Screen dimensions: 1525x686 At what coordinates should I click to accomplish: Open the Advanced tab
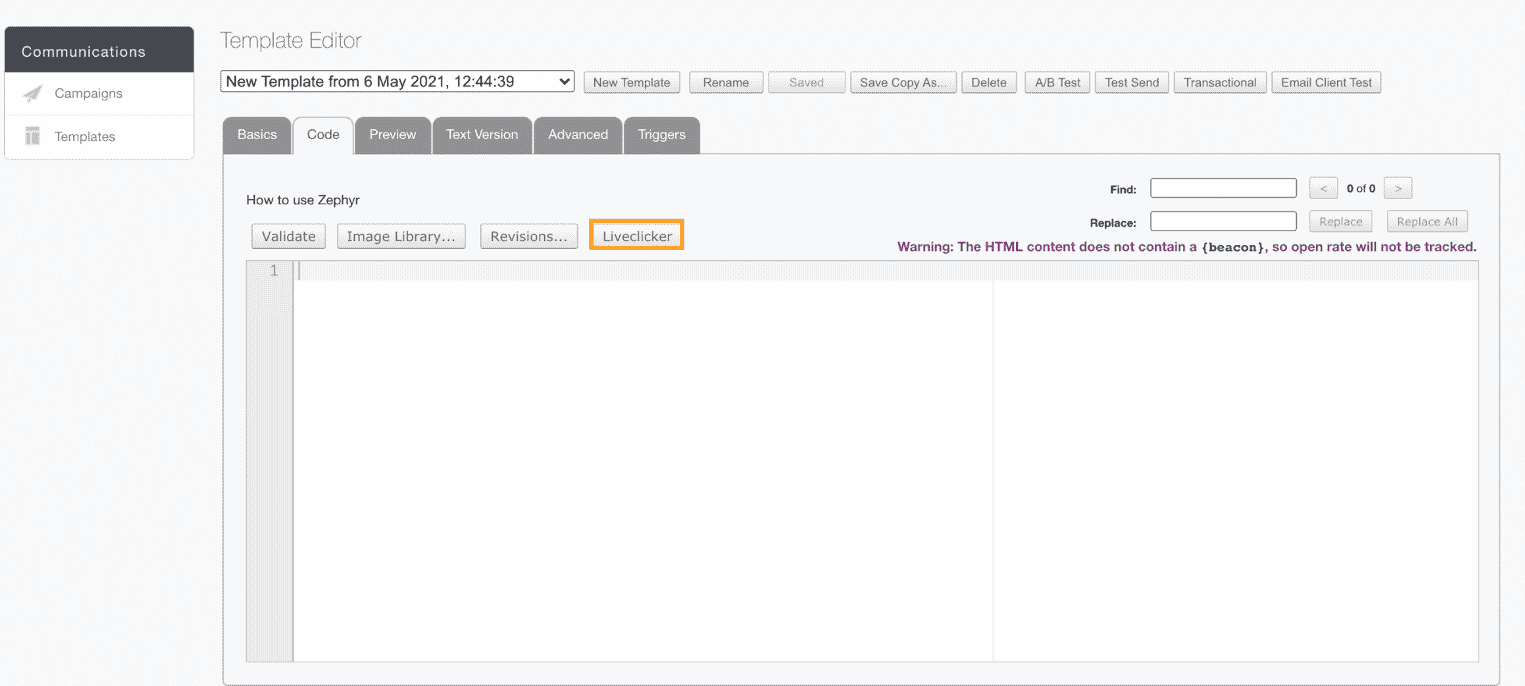click(577, 134)
